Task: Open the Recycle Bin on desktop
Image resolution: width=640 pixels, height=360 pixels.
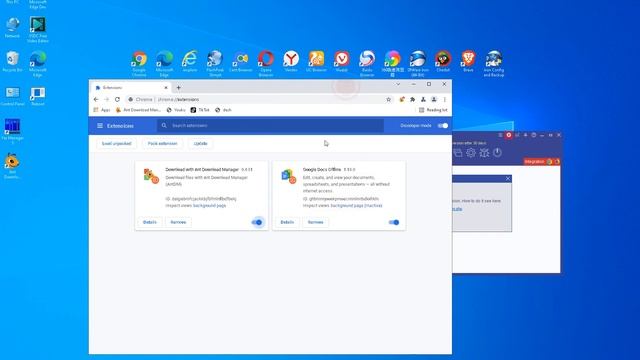Action: point(12,62)
